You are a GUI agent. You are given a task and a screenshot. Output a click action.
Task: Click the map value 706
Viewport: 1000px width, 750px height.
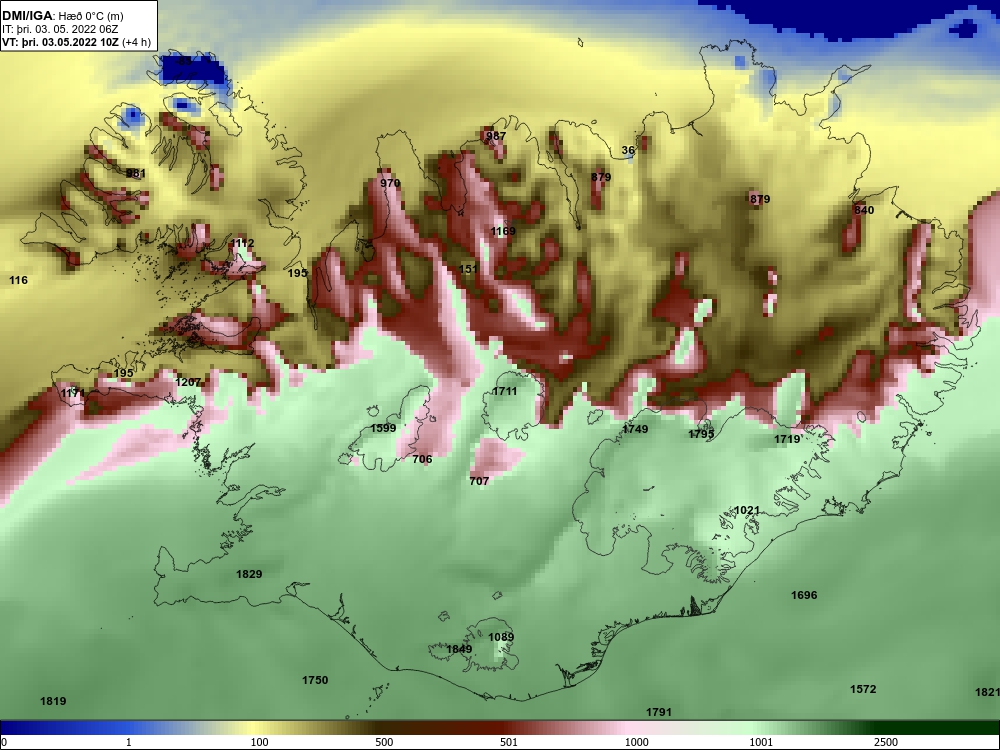[422, 459]
